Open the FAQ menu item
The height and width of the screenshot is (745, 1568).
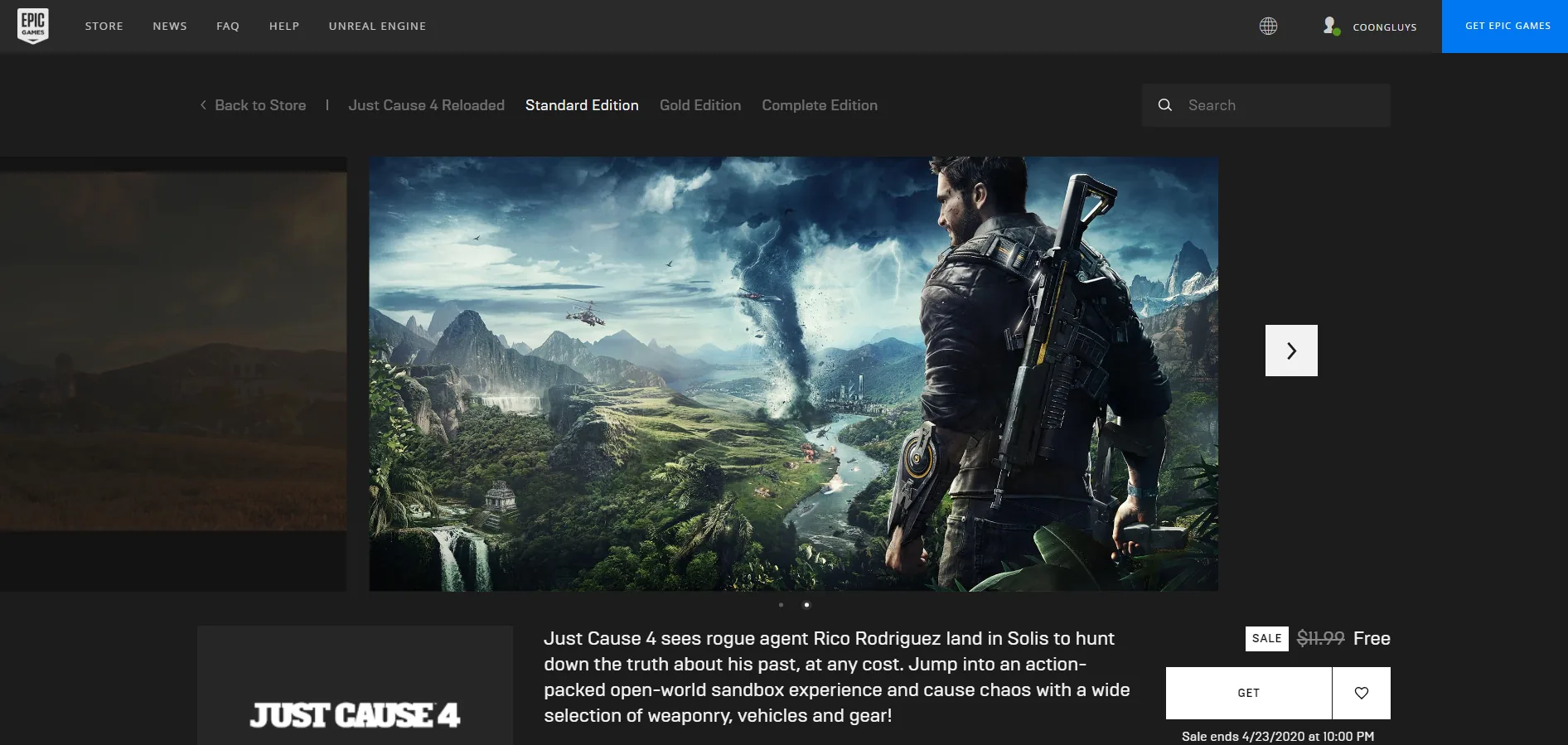coord(228,27)
